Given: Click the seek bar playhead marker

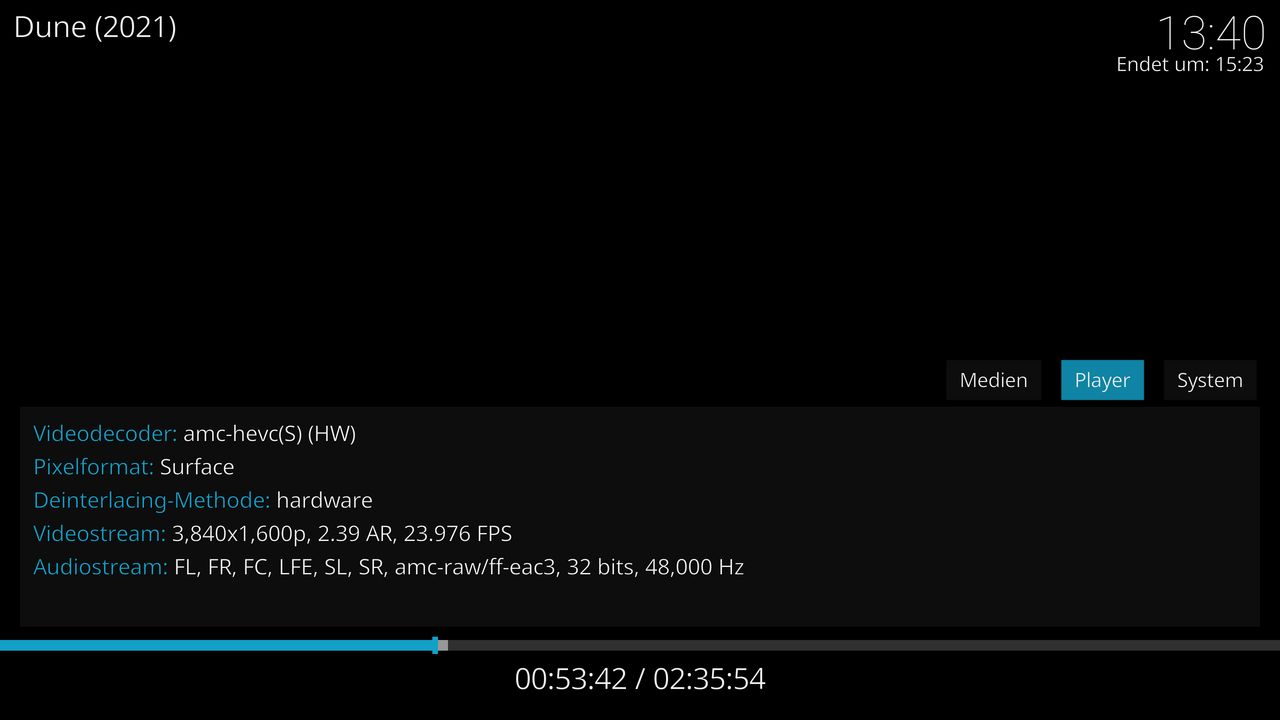Looking at the screenshot, I should point(435,645).
